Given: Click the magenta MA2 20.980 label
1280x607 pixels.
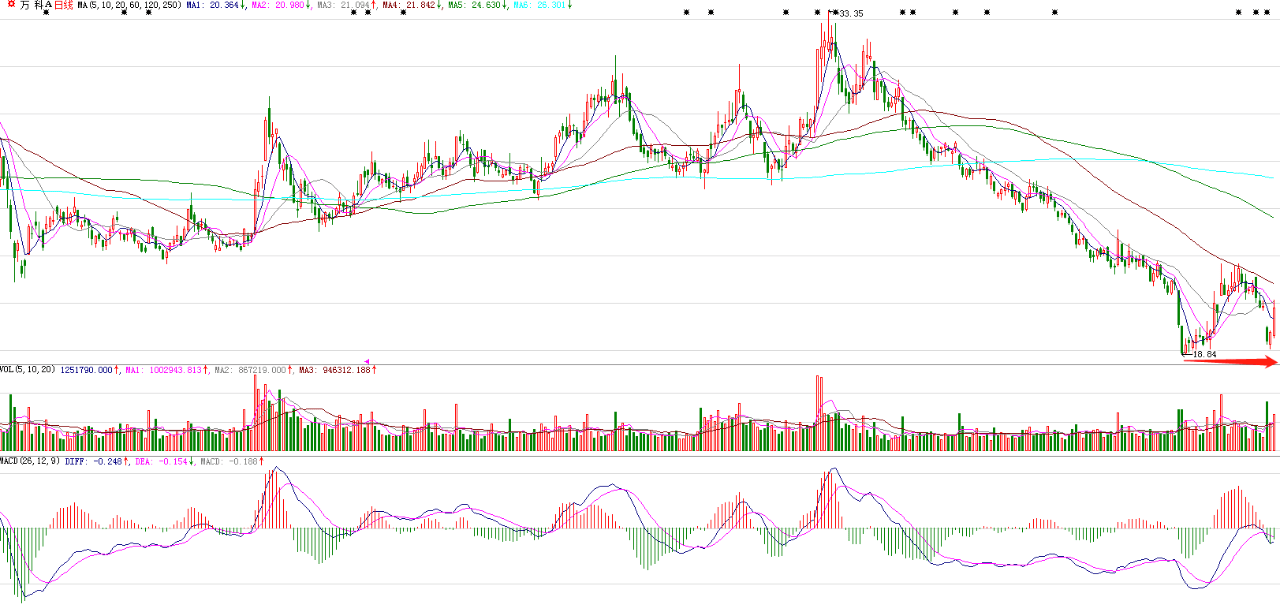Looking at the screenshot, I should [x=281, y=5].
